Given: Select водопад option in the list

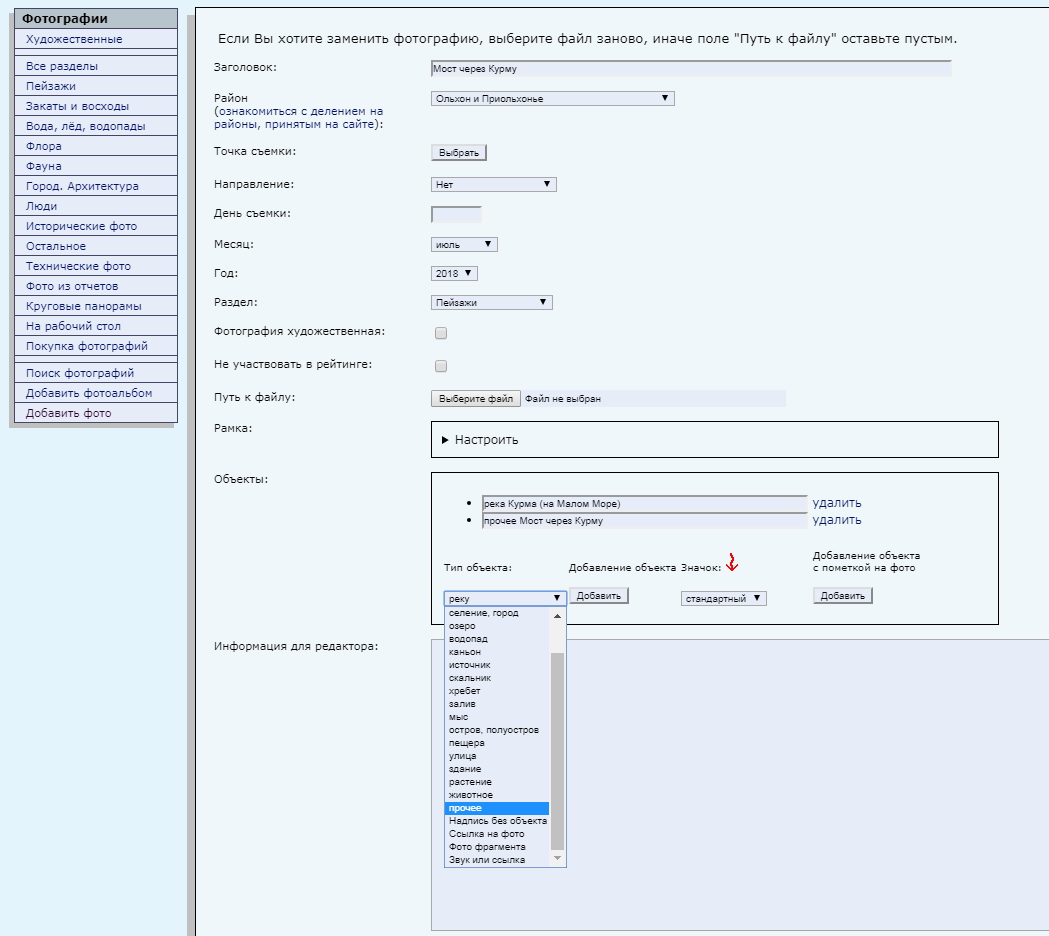Looking at the screenshot, I should [x=497, y=639].
